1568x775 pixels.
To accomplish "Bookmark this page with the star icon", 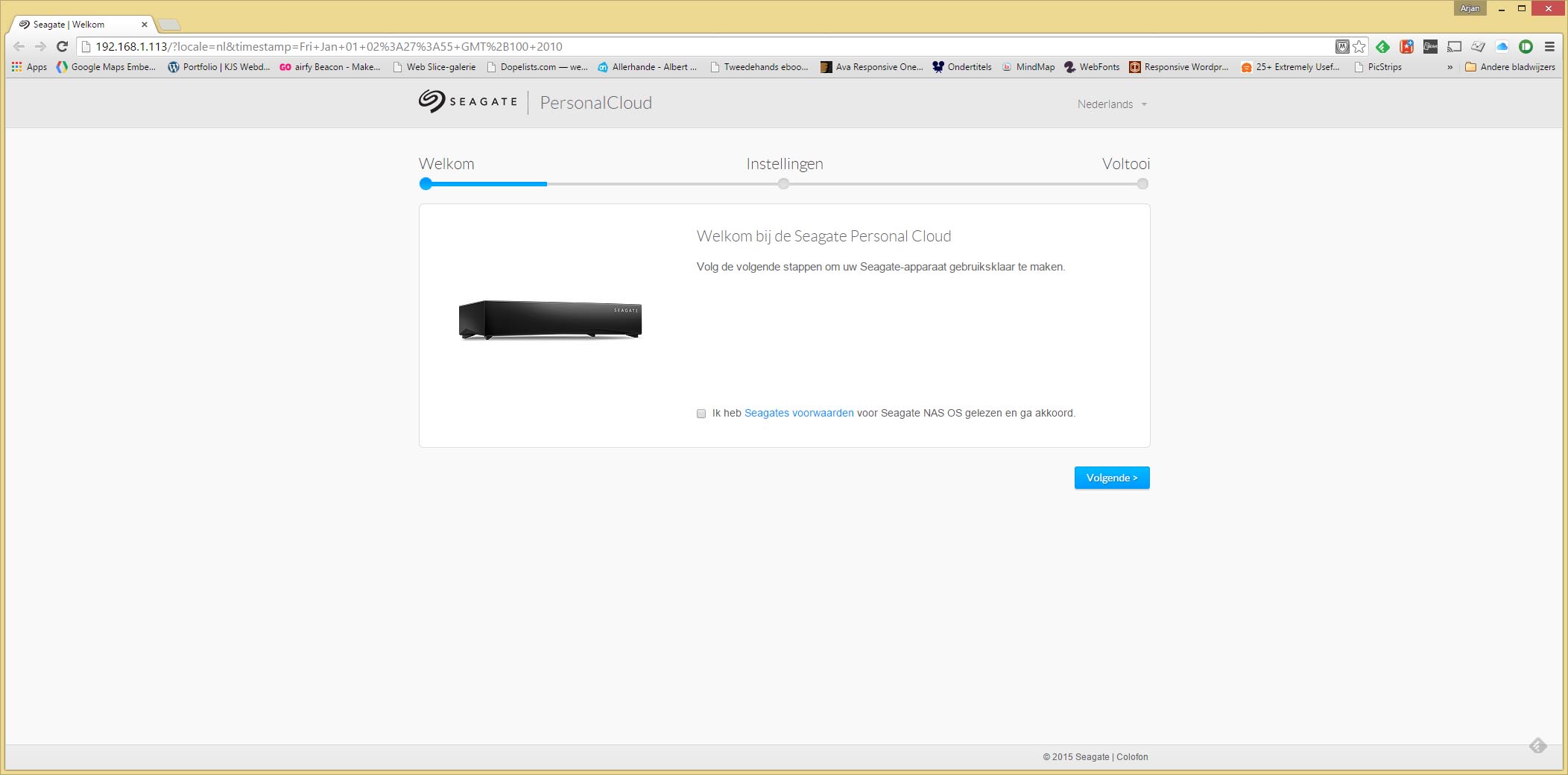I will click(1359, 46).
